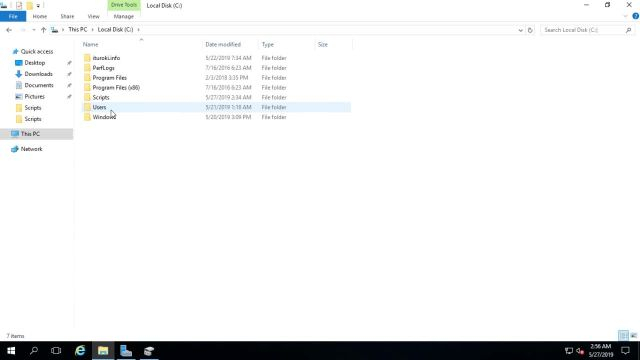Click the pin icon next to Downloads
The height and width of the screenshot is (360, 640).
69,74
